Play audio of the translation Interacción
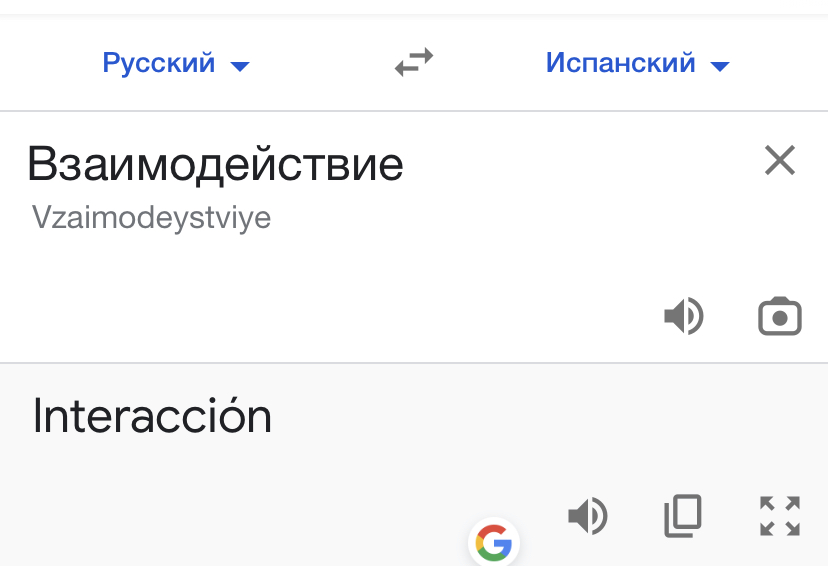This screenshot has height=566, width=828. point(588,516)
